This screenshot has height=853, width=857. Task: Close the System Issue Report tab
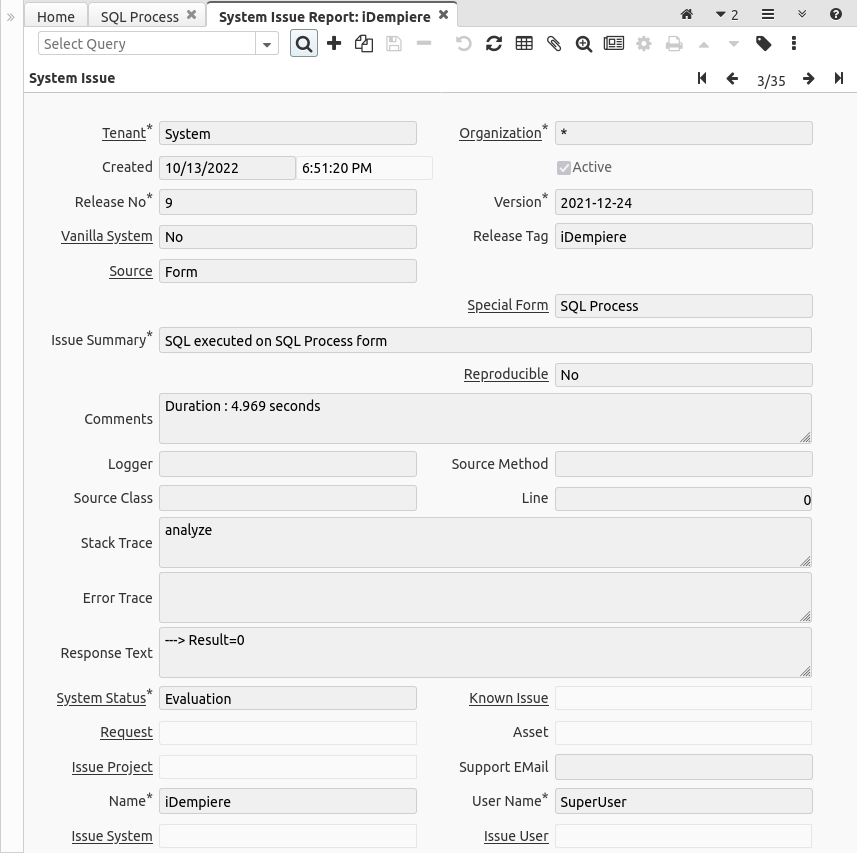[x=444, y=16]
